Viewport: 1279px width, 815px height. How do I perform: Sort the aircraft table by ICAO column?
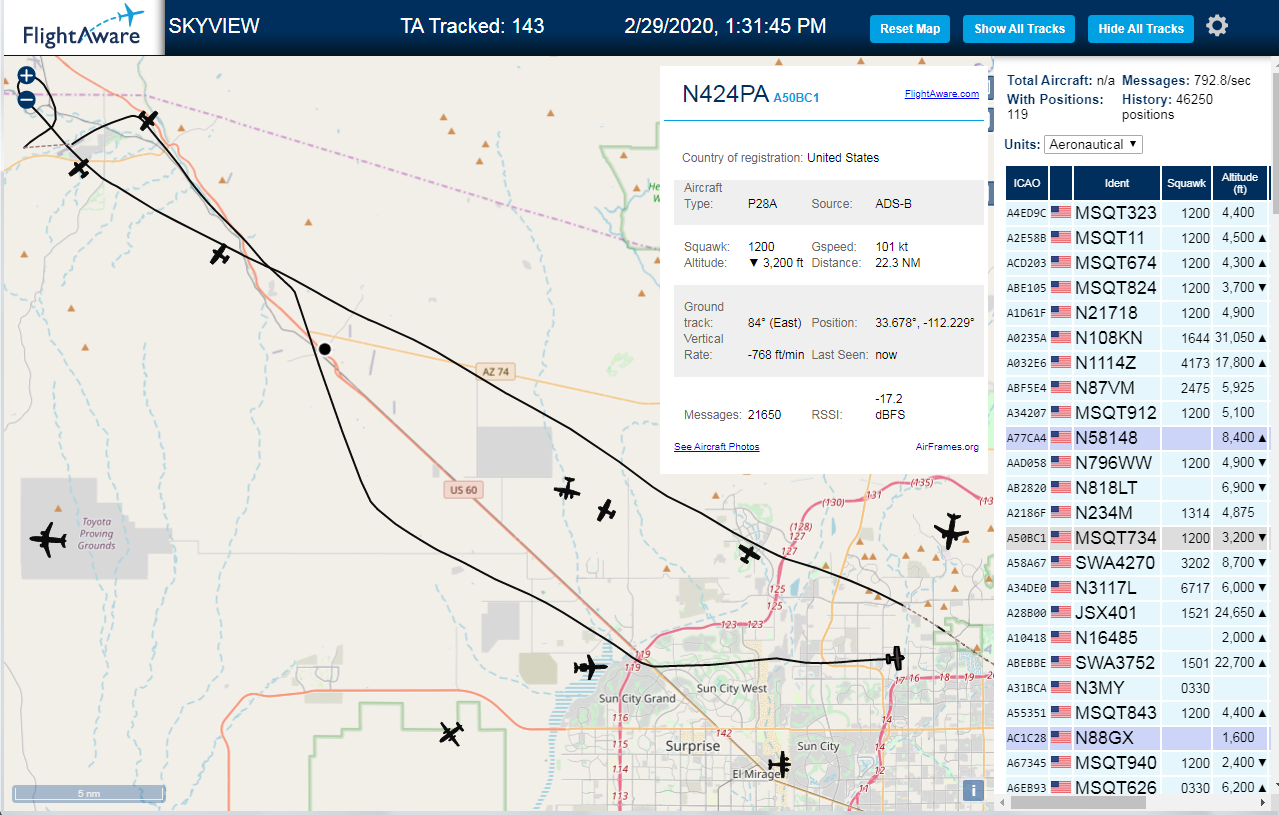point(1027,183)
